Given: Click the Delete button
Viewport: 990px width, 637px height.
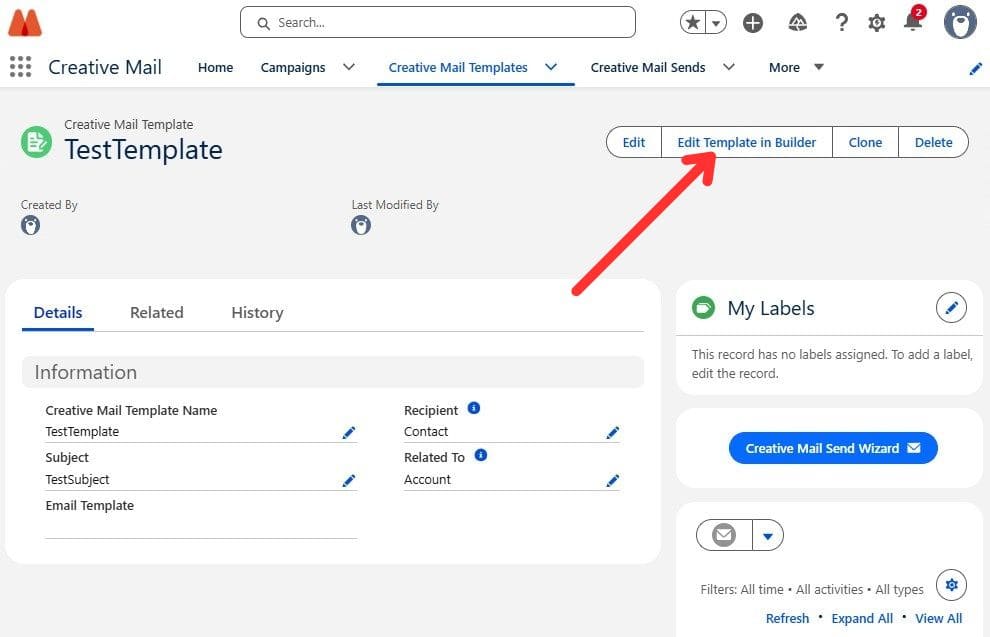Looking at the screenshot, I should [x=933, y=142].
